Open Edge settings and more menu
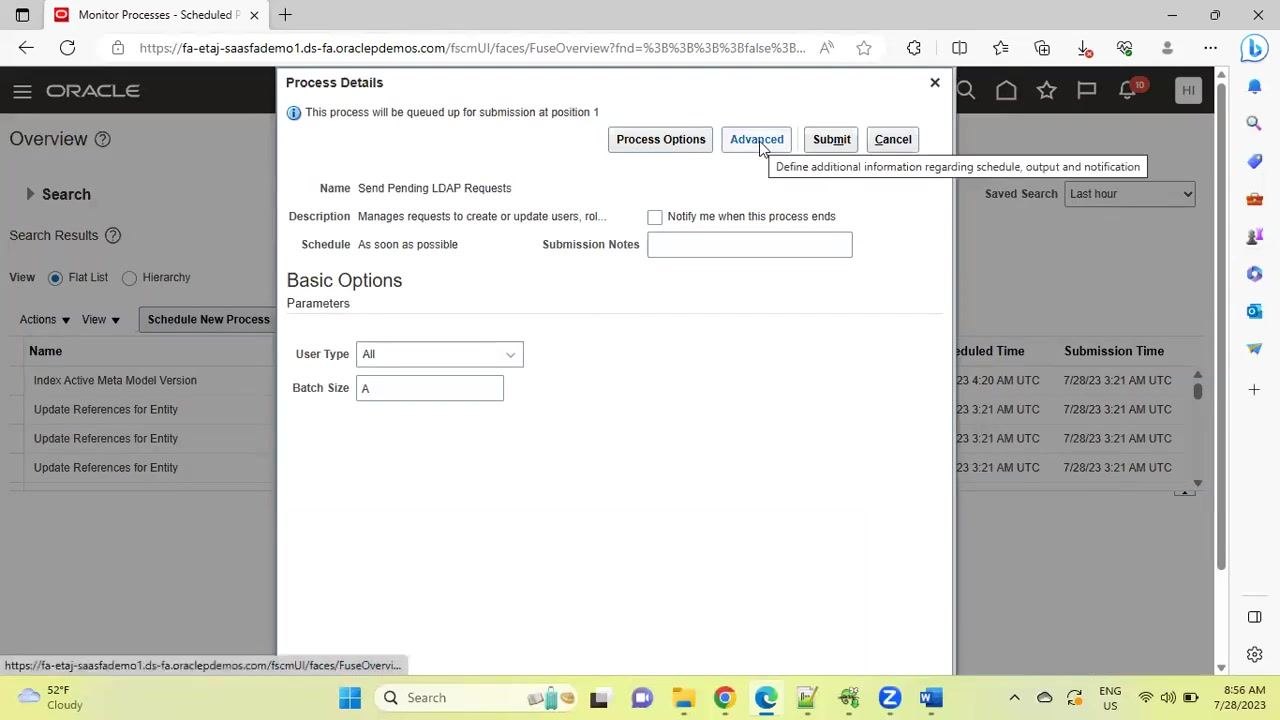Viewport: 1280px width, 720px height. click(x=1210, y=47)
